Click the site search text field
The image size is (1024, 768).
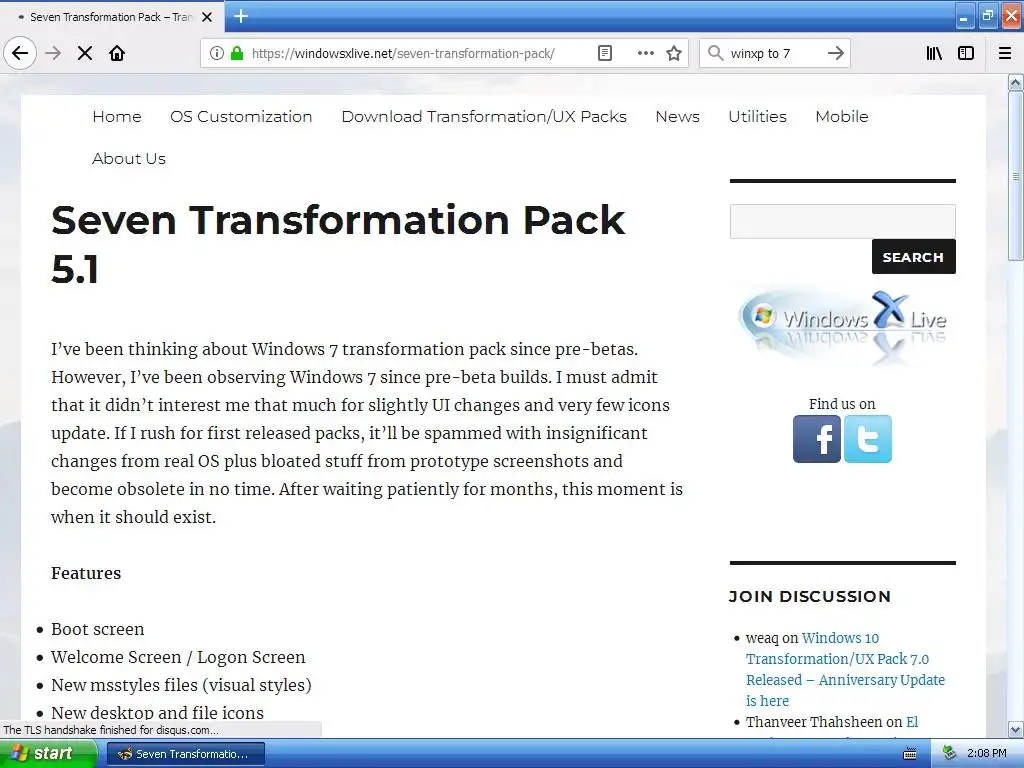pyautogui.click(x=842, y=221)
